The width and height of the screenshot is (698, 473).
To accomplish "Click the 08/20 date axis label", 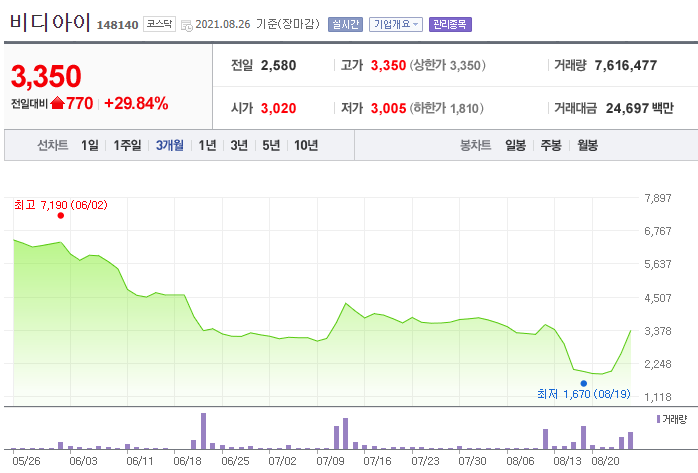I will coord(605,461).
